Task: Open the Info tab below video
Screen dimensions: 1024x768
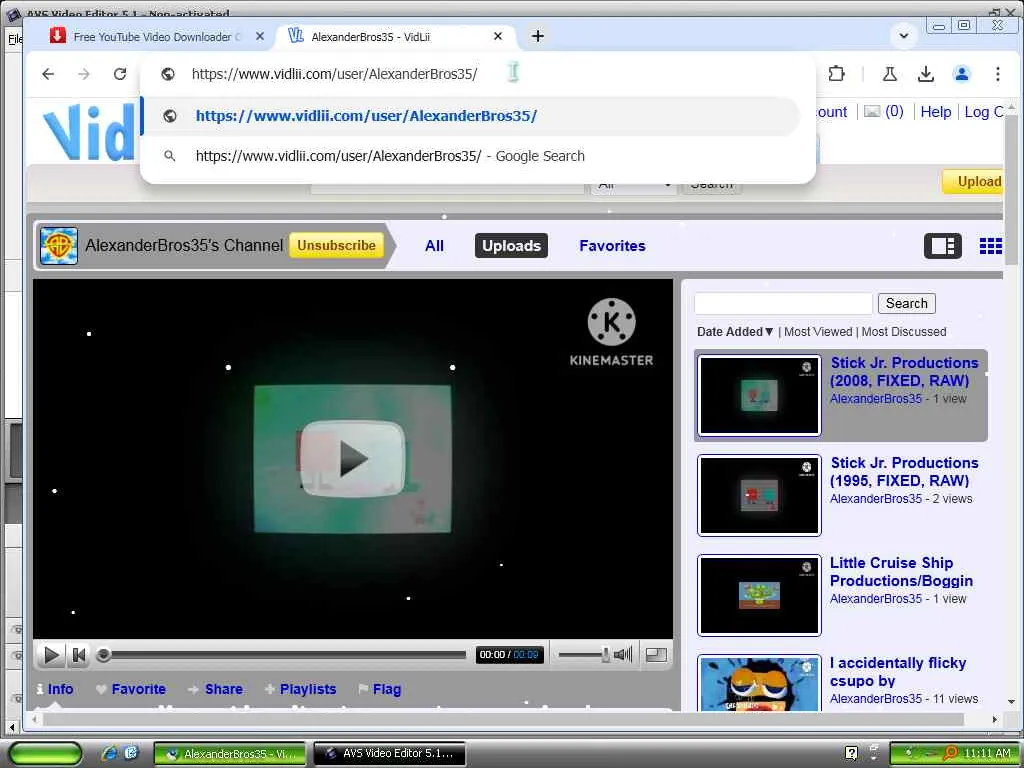Action: (54, 689)
